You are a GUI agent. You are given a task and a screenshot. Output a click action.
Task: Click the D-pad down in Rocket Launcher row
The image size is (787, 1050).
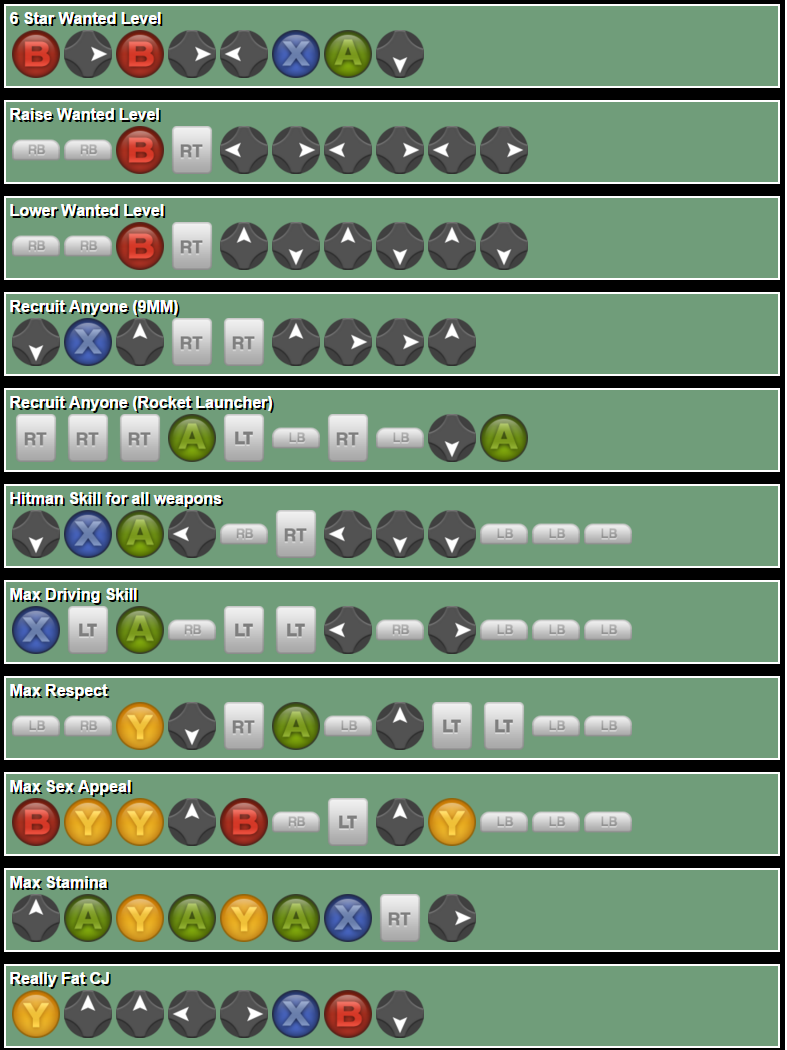pos(452,438)
